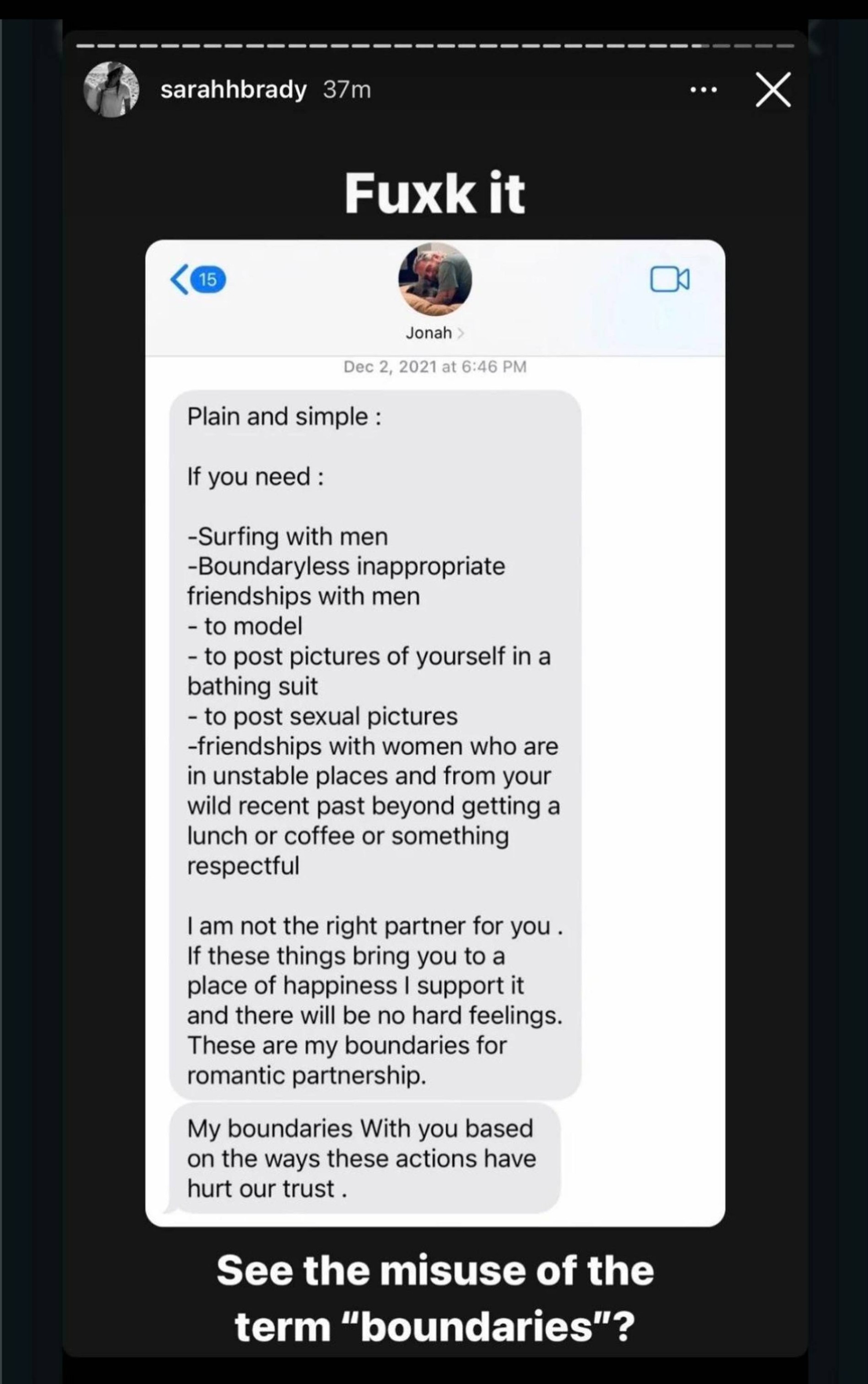Go to the previous story on the left edge

click(29, 689)
